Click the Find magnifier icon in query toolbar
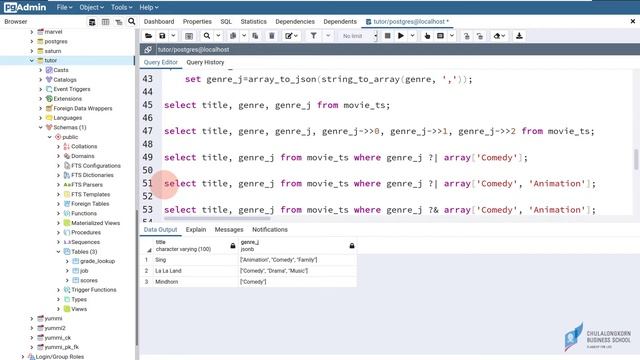The width and height of the screenshot is (640, 360). click(207, 36)
